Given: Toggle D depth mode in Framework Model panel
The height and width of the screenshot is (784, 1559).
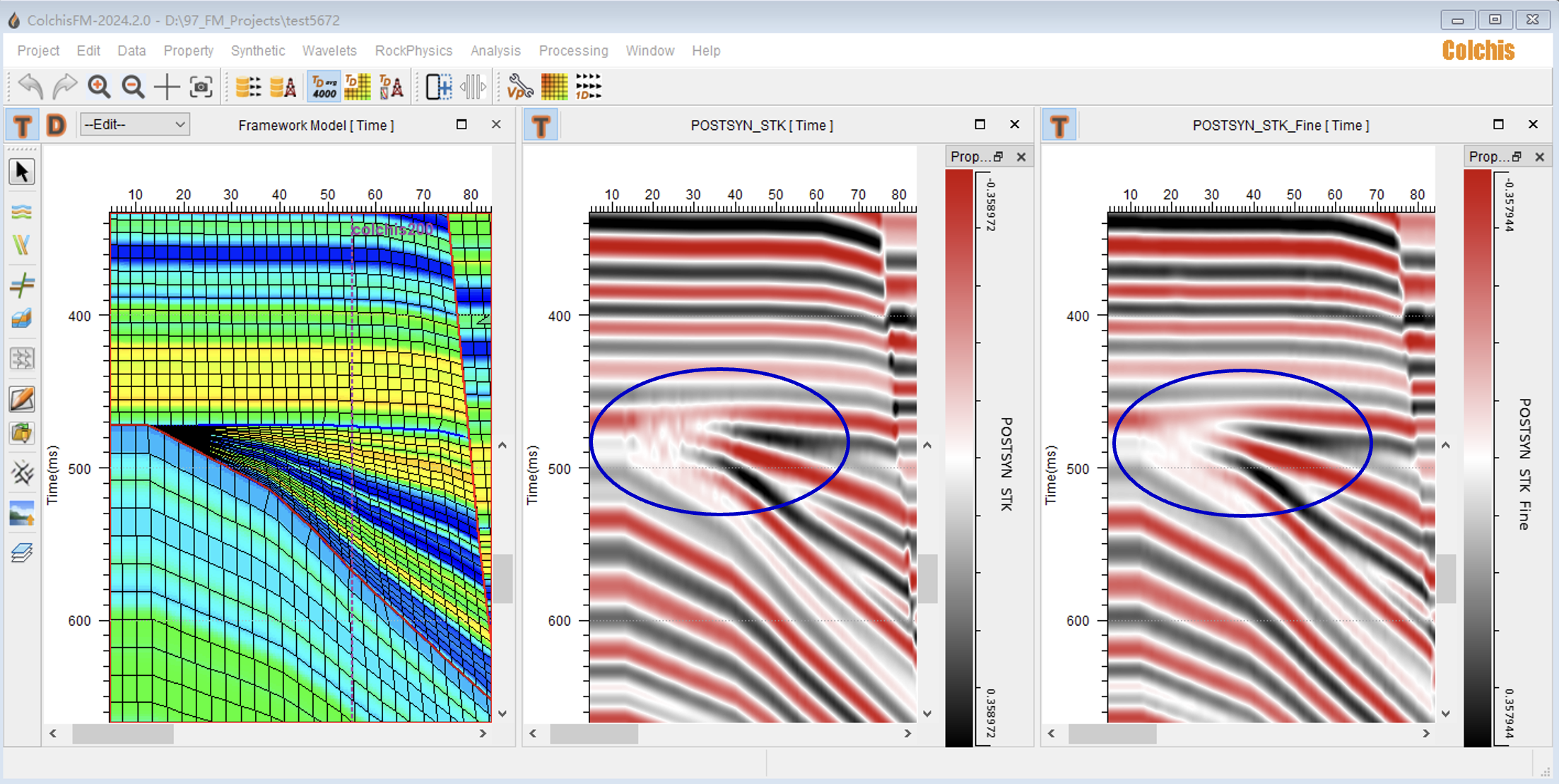Looking at the screenshot, I should (x=56, y=126).
